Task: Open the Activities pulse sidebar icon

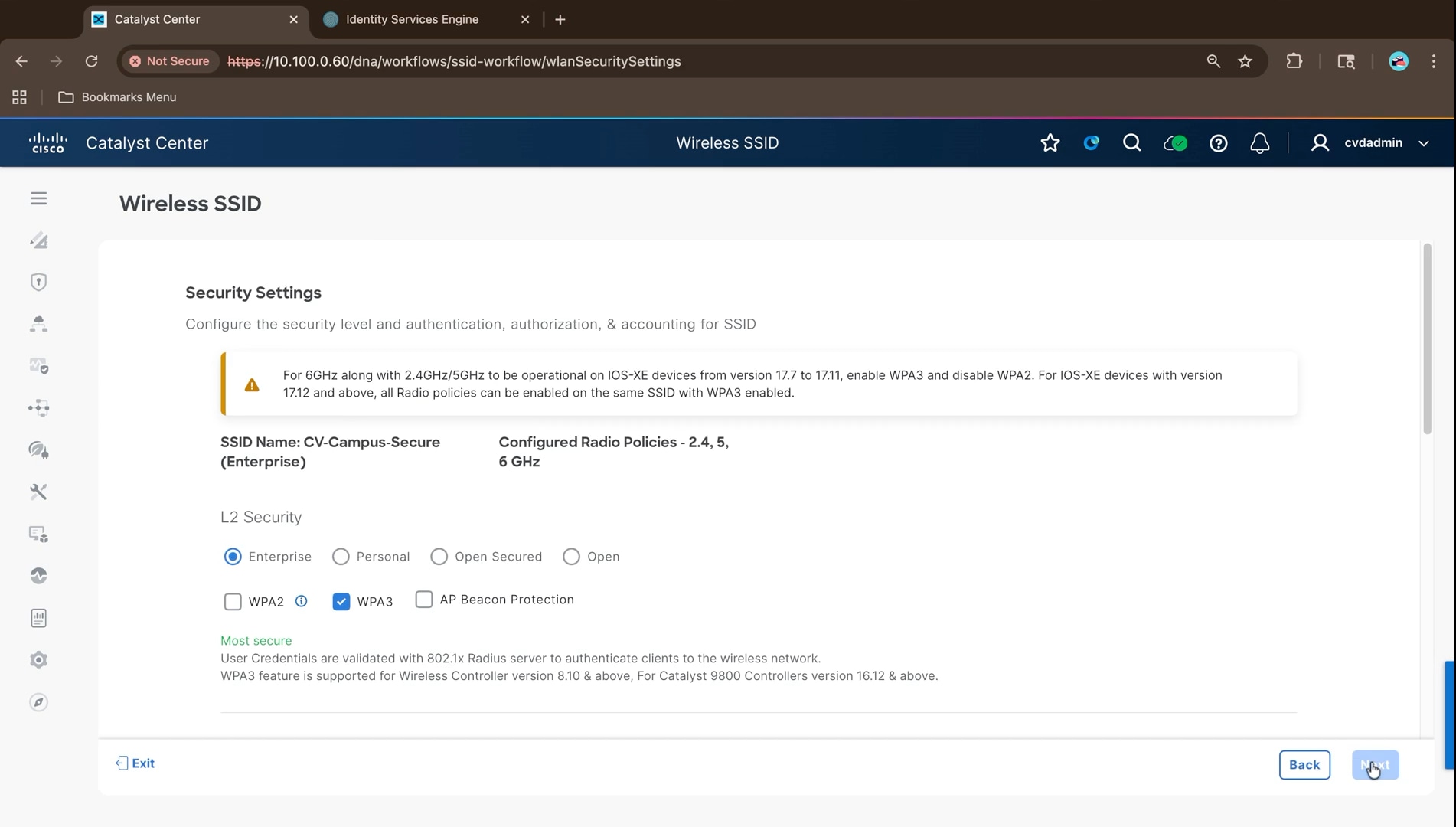Action: pyautogui.click(x=38, y=576)
